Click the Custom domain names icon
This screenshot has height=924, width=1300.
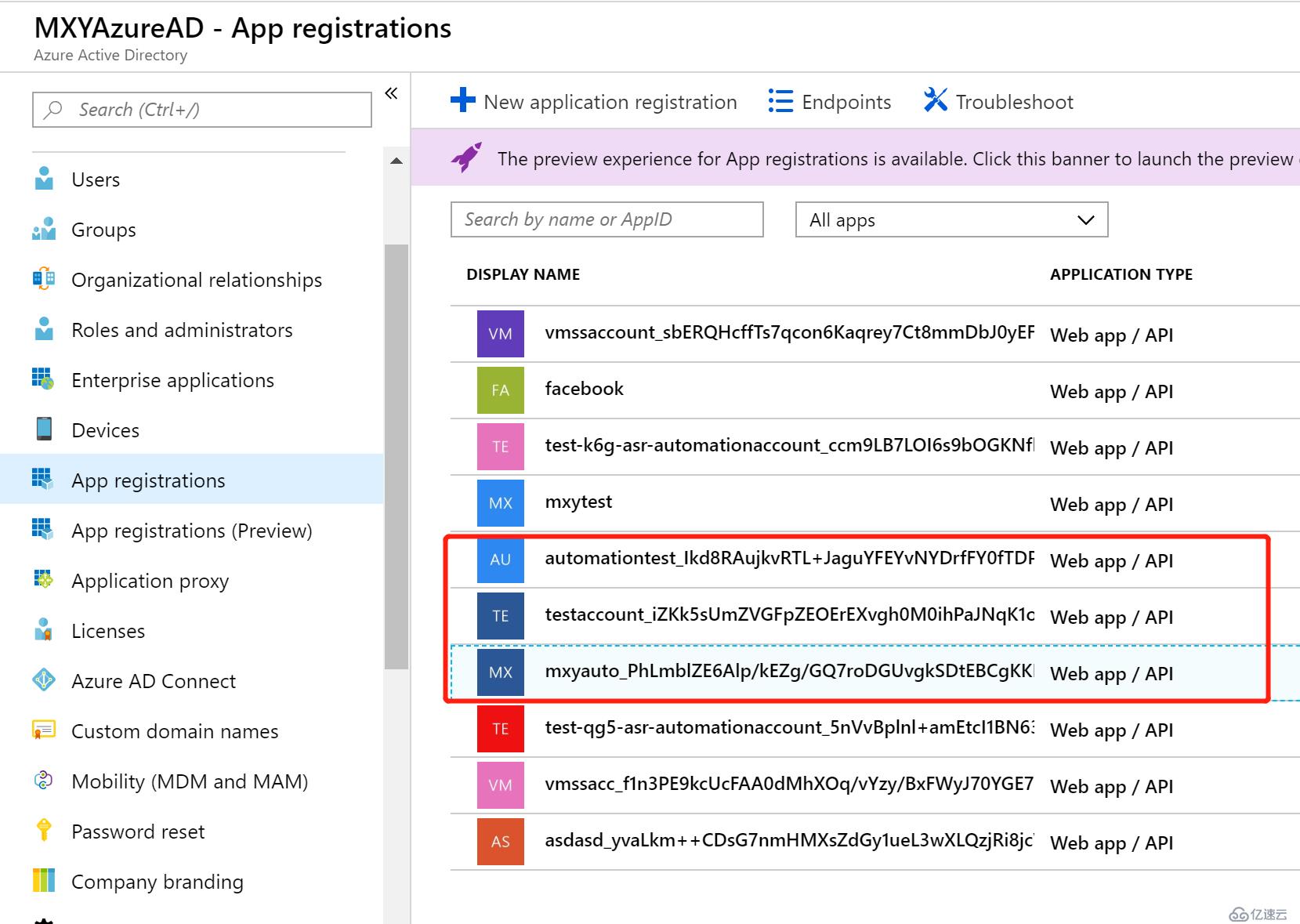point(44,730)
